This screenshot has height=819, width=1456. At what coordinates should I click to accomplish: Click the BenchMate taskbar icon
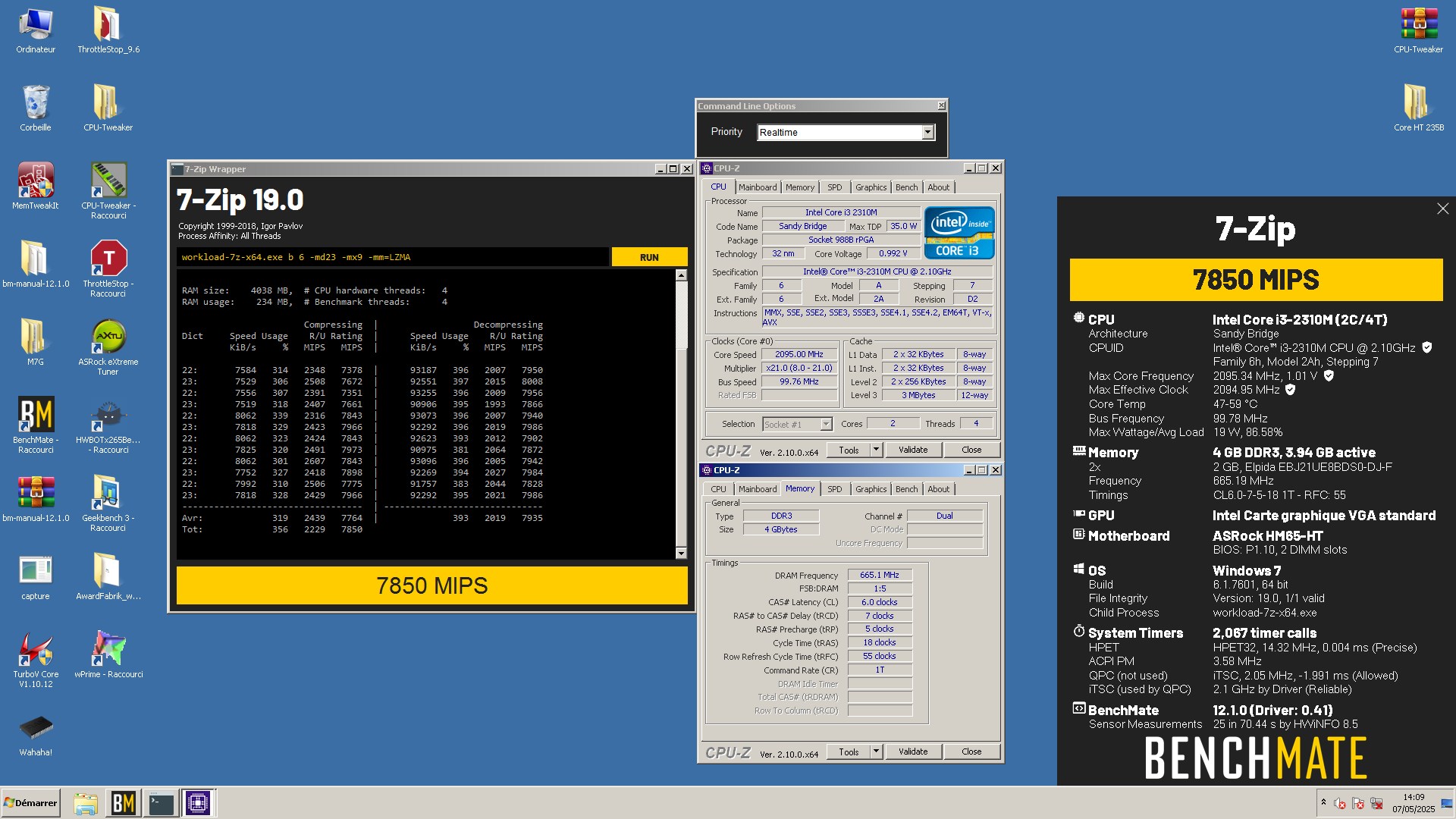123,803
